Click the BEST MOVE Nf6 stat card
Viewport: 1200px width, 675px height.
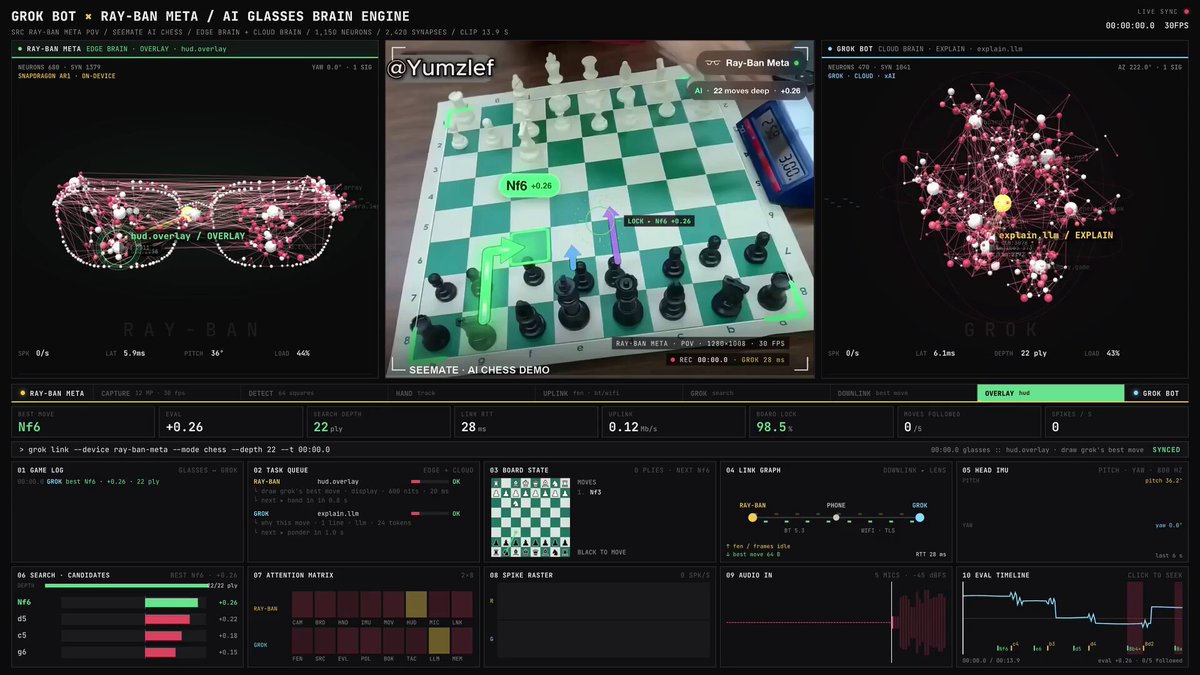(x=82, y=422)
